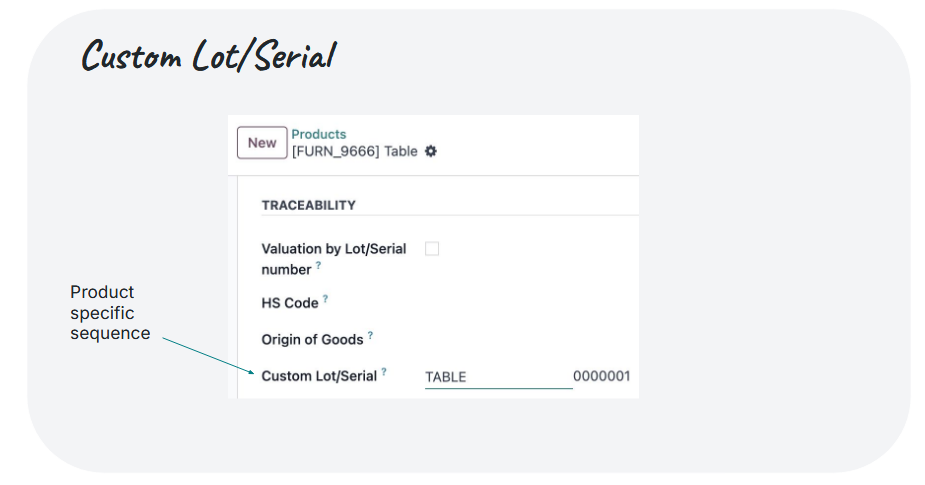Click the New button
The height and width of the screenshot is (485, 925).
coord(262,143)
